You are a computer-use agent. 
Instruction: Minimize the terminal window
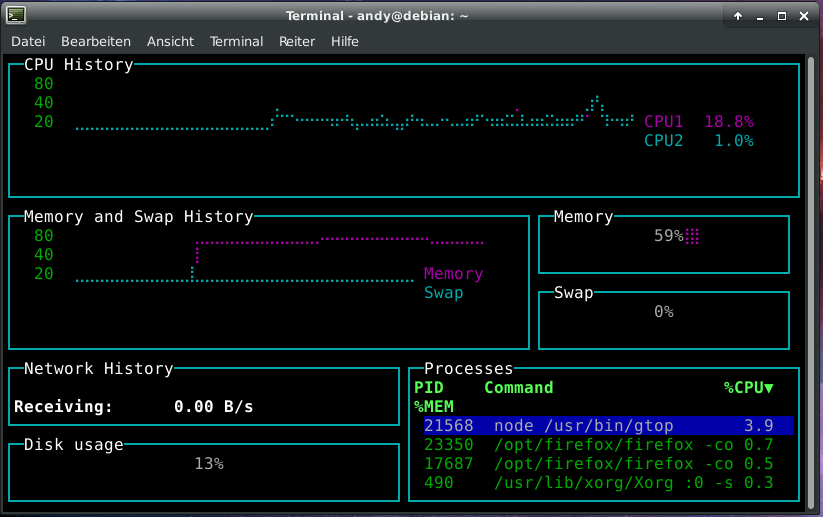click(x=760, y=16)
